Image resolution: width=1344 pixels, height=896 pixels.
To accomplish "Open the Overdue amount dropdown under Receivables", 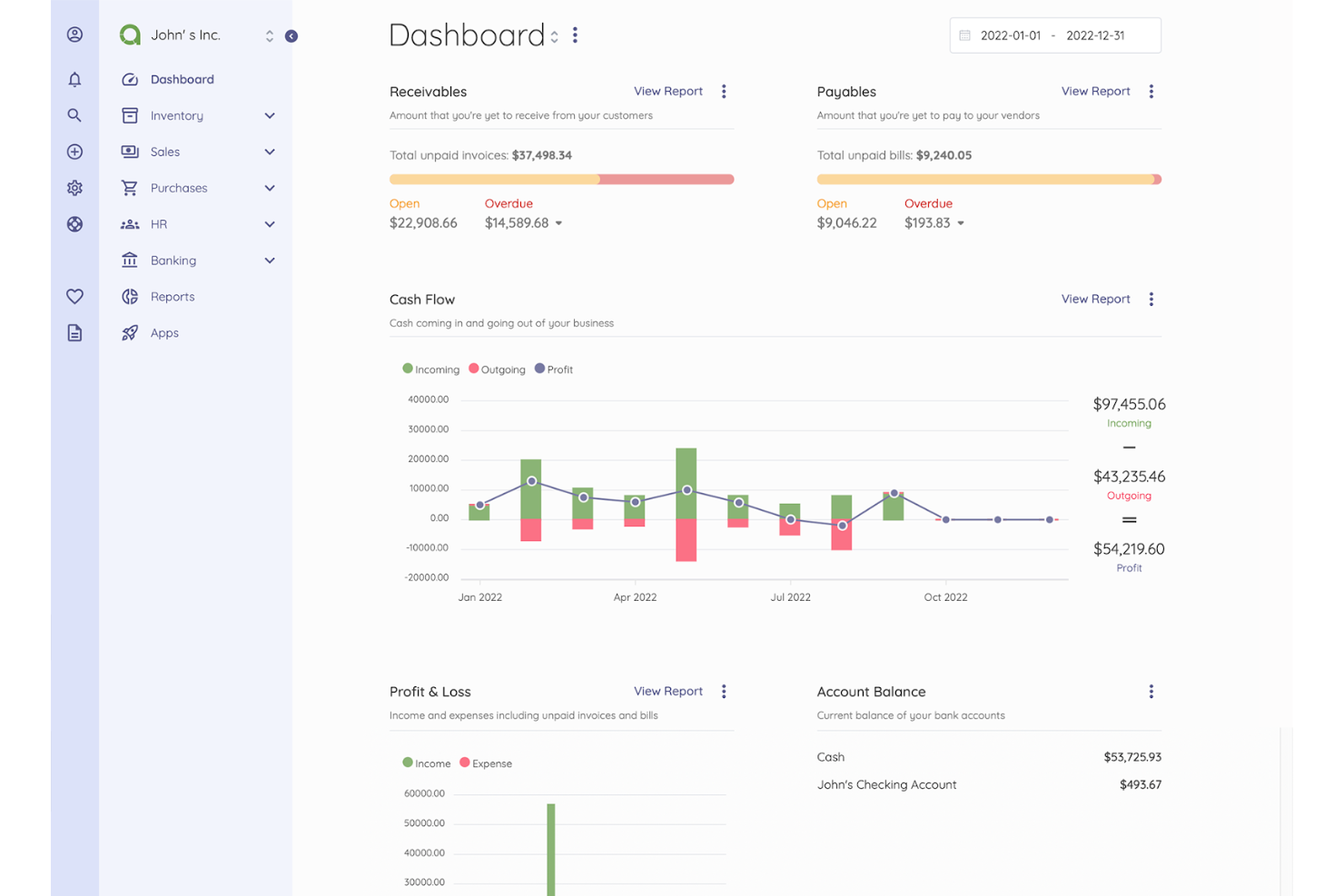I will [x=558, y=222].
